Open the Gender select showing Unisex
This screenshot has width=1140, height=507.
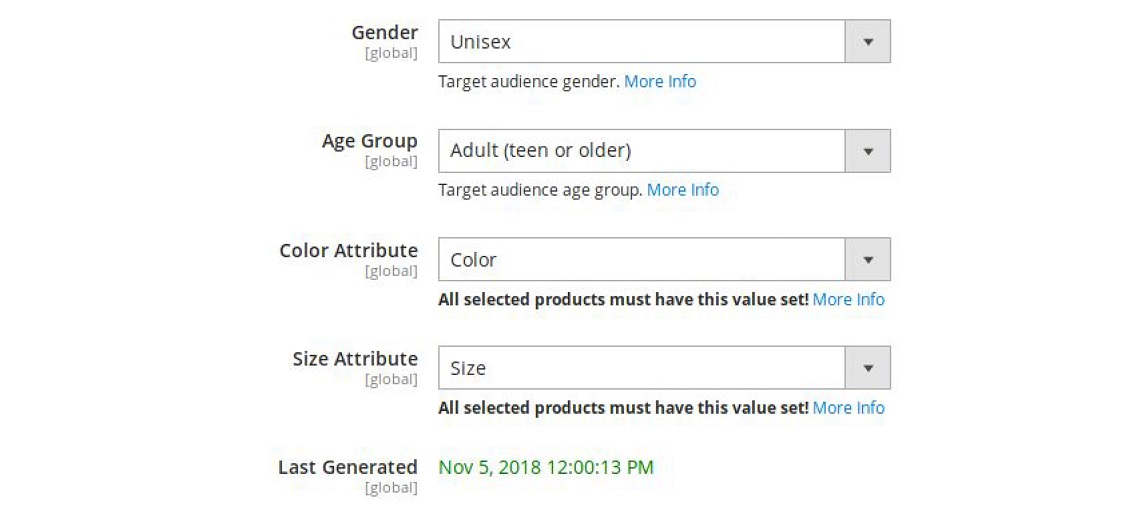tap(642, 42)
